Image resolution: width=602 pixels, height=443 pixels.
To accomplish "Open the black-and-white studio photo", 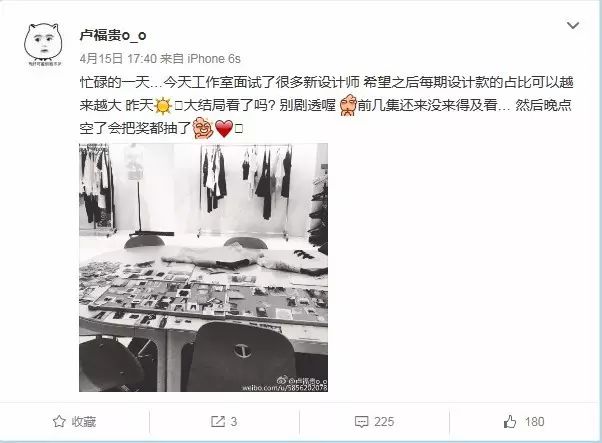I will point(203,268).
